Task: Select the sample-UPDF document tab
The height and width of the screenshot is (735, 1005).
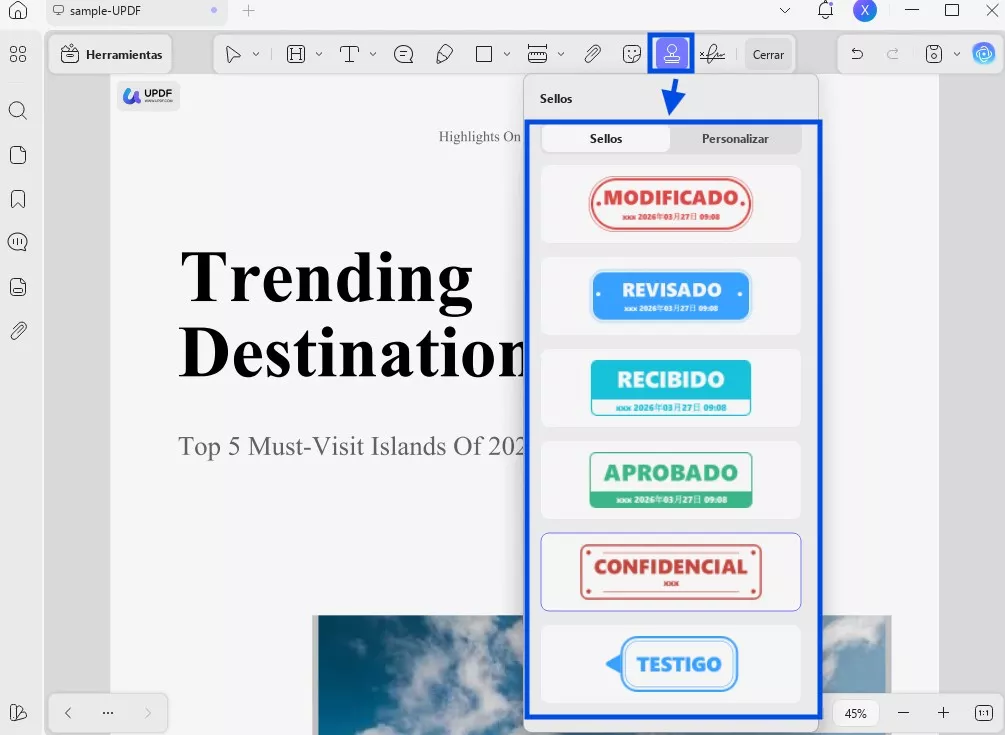Action: [137, 11]
